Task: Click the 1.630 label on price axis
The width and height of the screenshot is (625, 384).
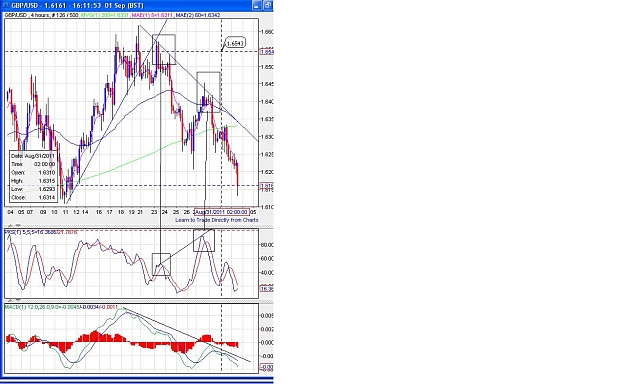Action: click(267, 137)
